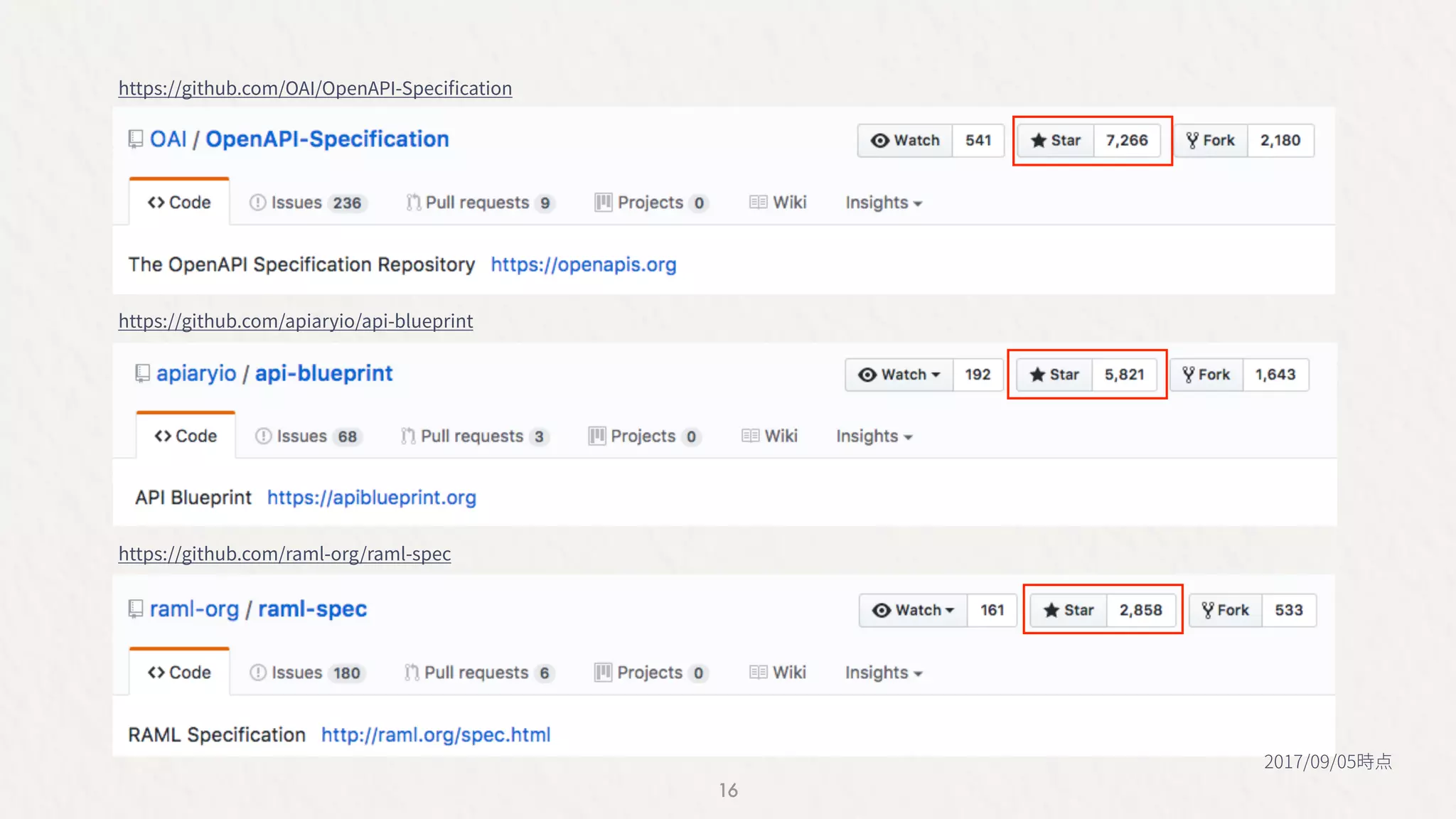Click the 7,266 star count
The image size is (1456, 819).
[x=1127, y=141]
